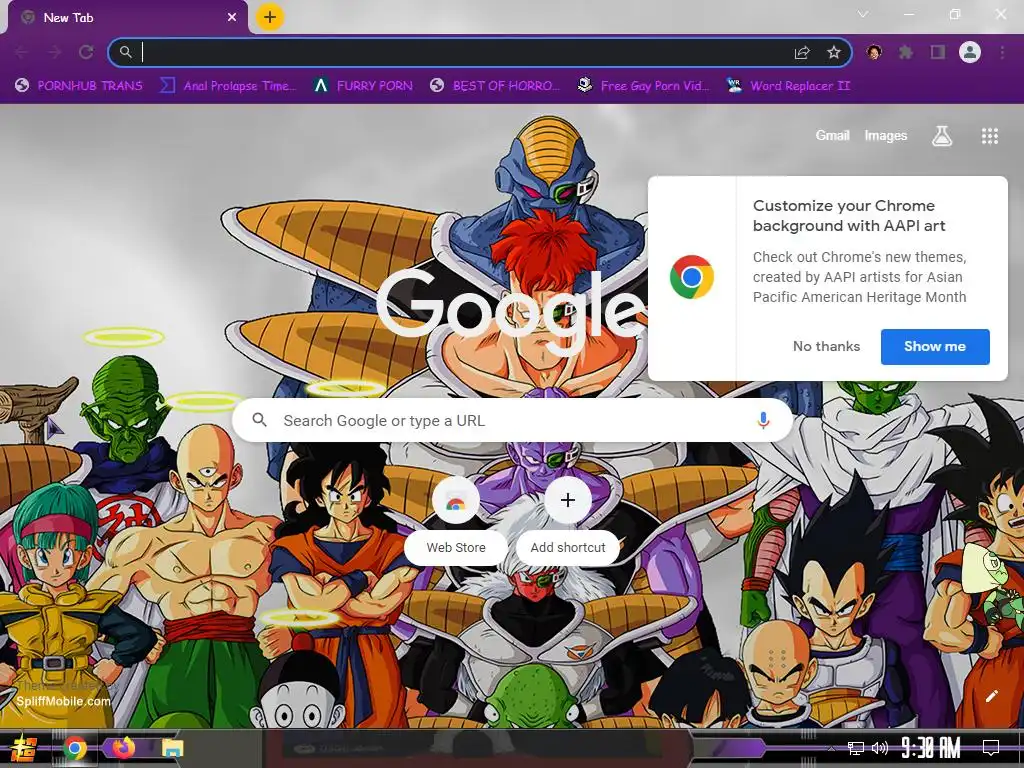Open Windows notification center icon
This screenshot has height=768, width=1024.
coord(991,748)
